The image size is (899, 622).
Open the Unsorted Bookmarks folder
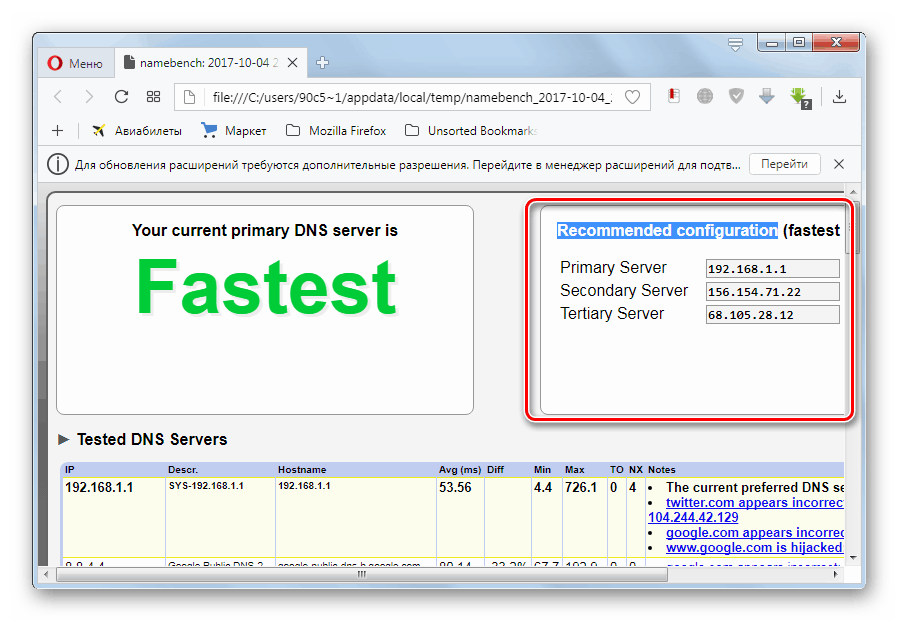471,131
